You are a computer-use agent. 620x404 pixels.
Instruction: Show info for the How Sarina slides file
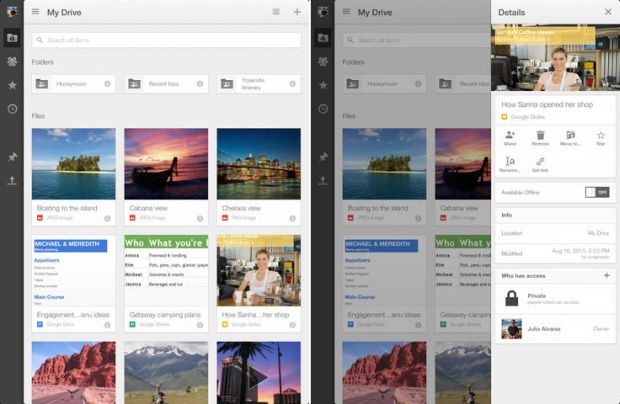[292, 325]
